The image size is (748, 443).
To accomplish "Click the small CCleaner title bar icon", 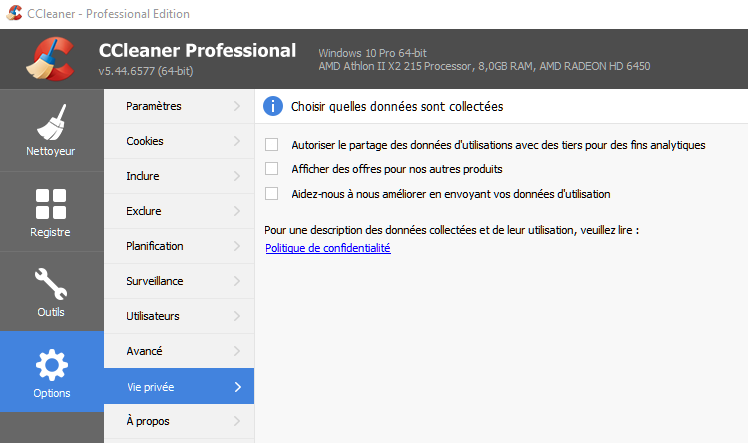I will click(14, 13).
